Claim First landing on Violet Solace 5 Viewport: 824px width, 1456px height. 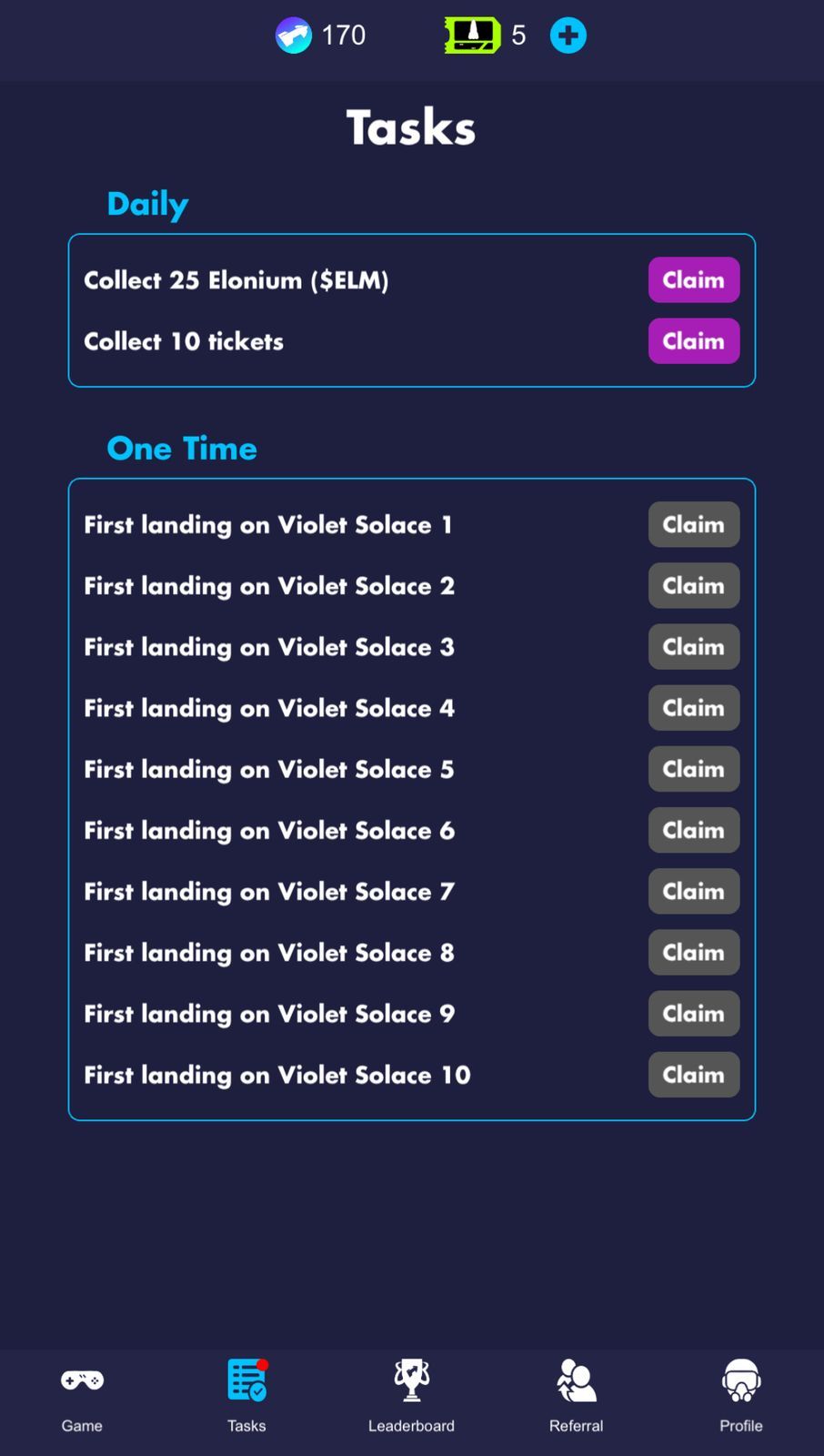coord(693,769)
